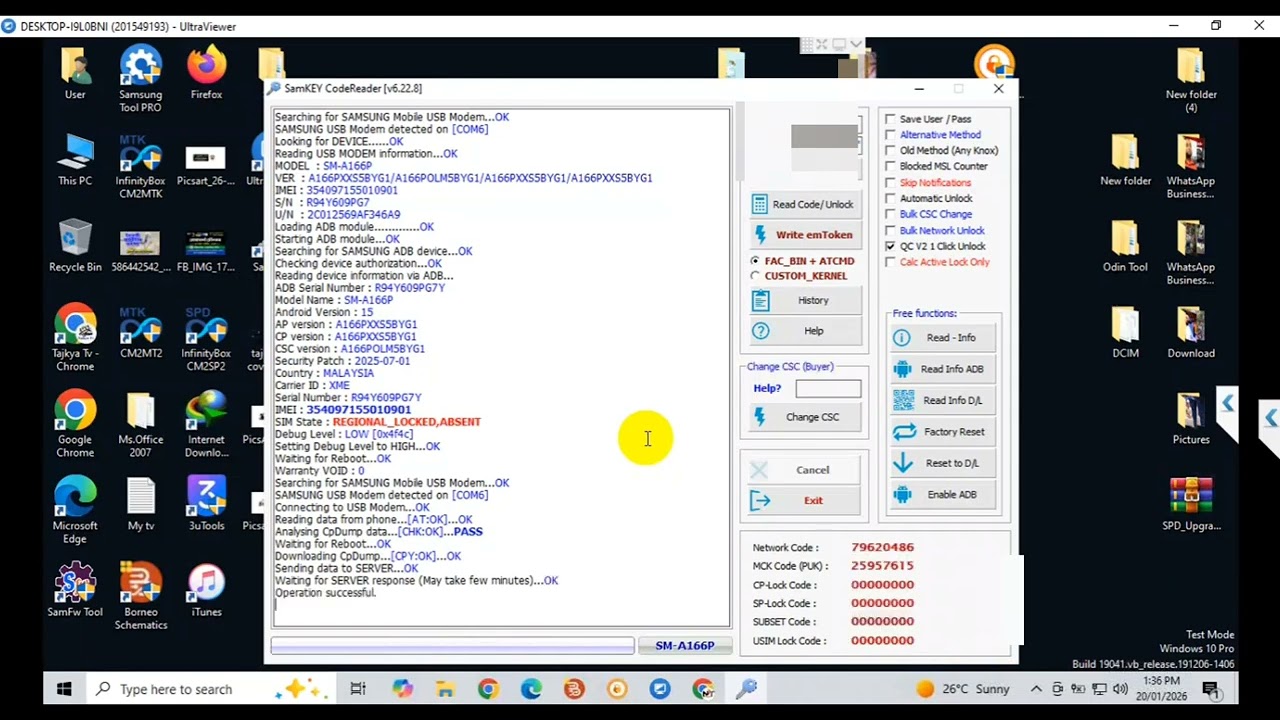The width and height of the screenshot is (1280, 720).
Task: Exit SamKEY with the Exit button
Action: 804,501
